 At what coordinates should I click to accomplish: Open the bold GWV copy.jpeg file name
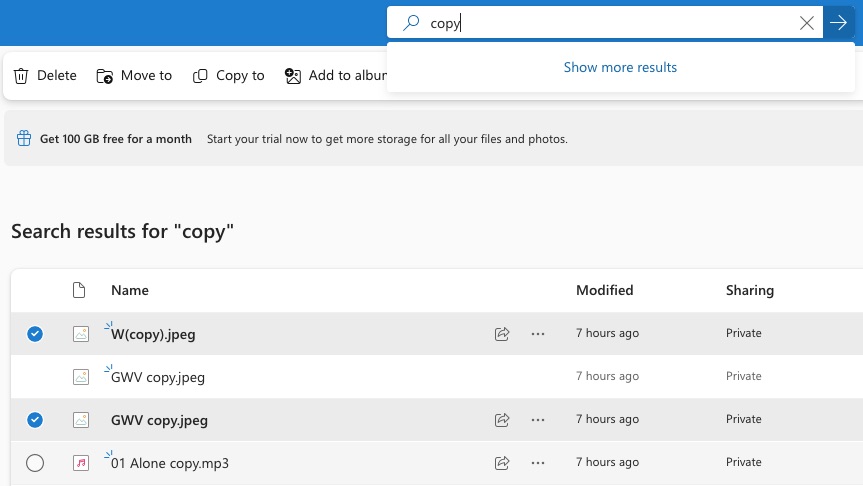pos(159,420)
